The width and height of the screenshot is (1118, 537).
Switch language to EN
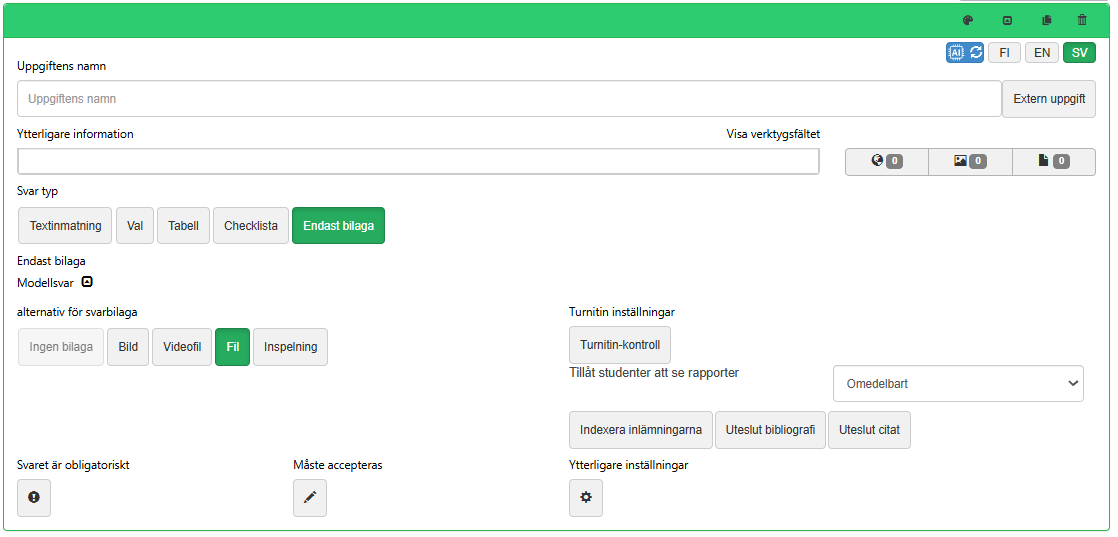(x=1042, y=53)
